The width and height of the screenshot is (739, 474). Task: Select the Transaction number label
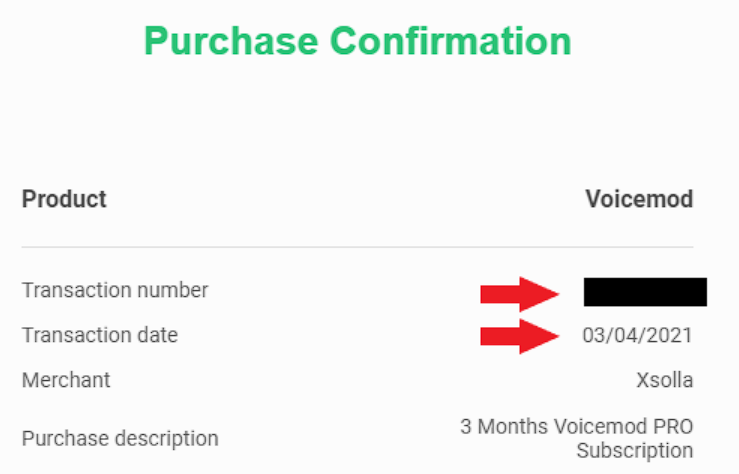tap(115, 290)
